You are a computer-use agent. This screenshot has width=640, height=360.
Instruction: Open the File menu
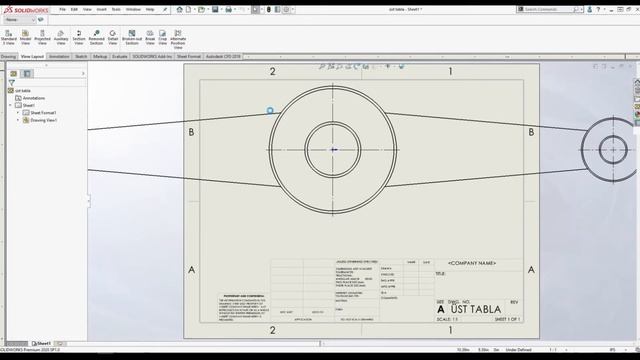click(62, 9)
